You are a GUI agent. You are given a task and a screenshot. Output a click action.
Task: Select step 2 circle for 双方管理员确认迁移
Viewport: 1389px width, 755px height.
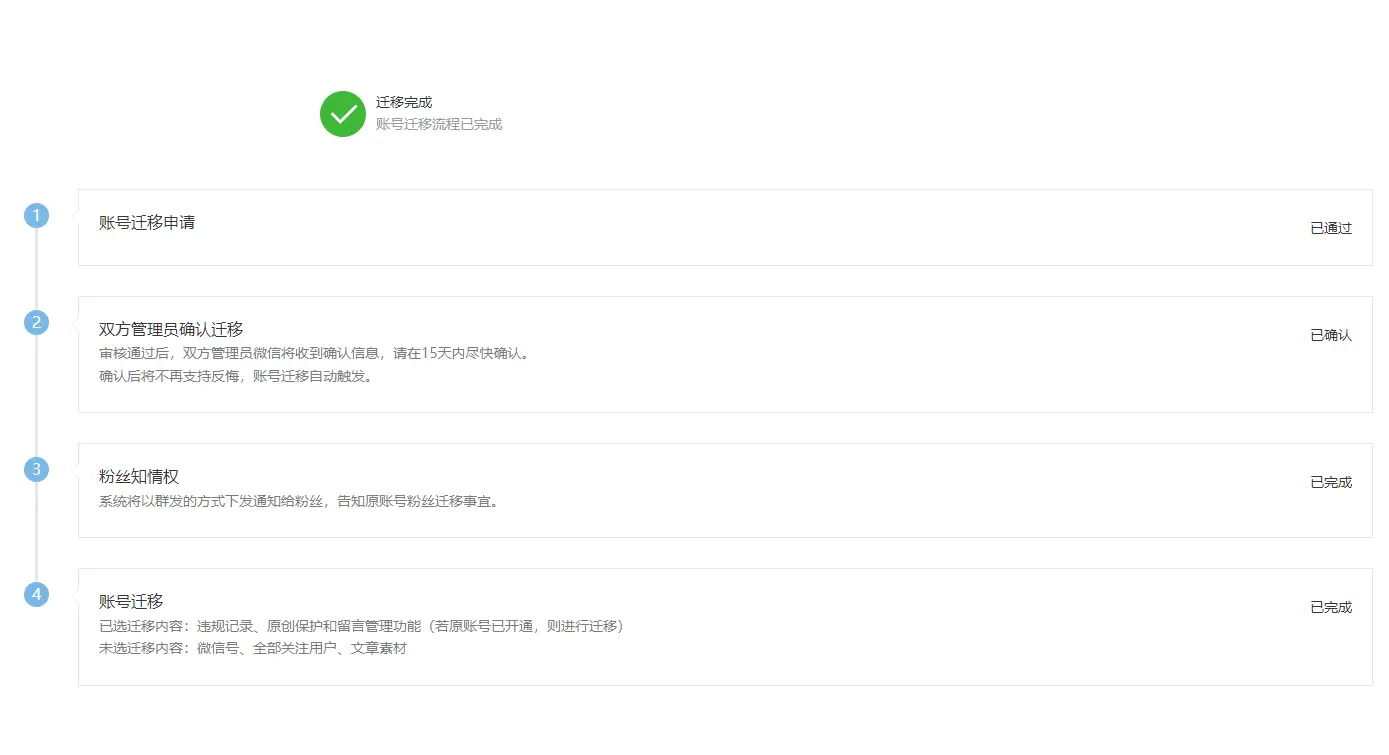coord(37,322)
